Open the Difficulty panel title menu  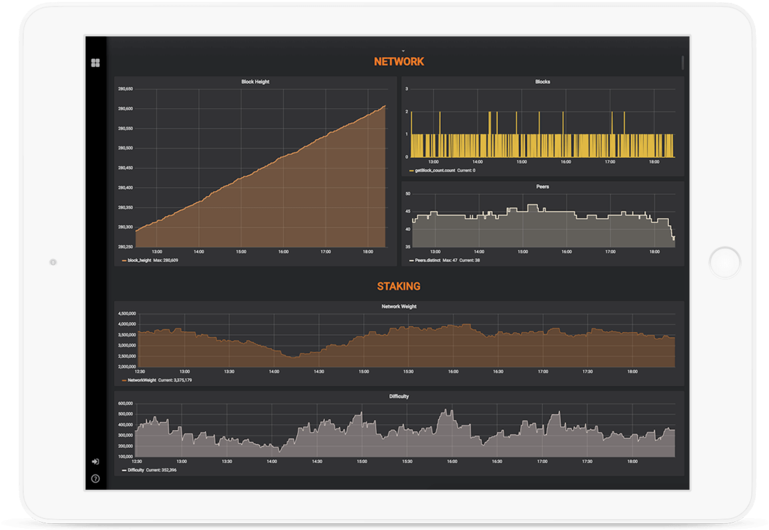tap(399, 396)
